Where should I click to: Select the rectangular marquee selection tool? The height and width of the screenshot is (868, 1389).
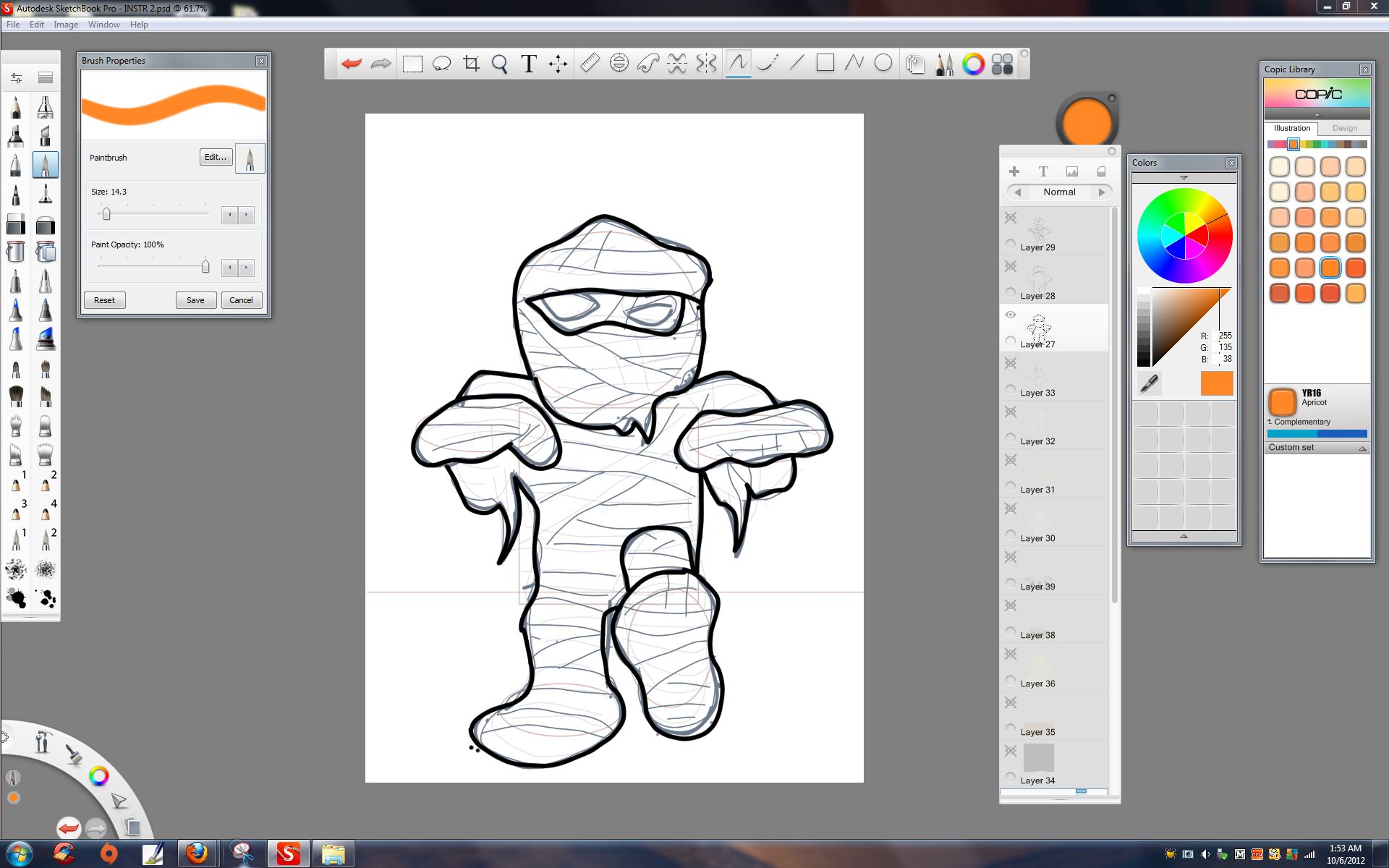[412, 64]
